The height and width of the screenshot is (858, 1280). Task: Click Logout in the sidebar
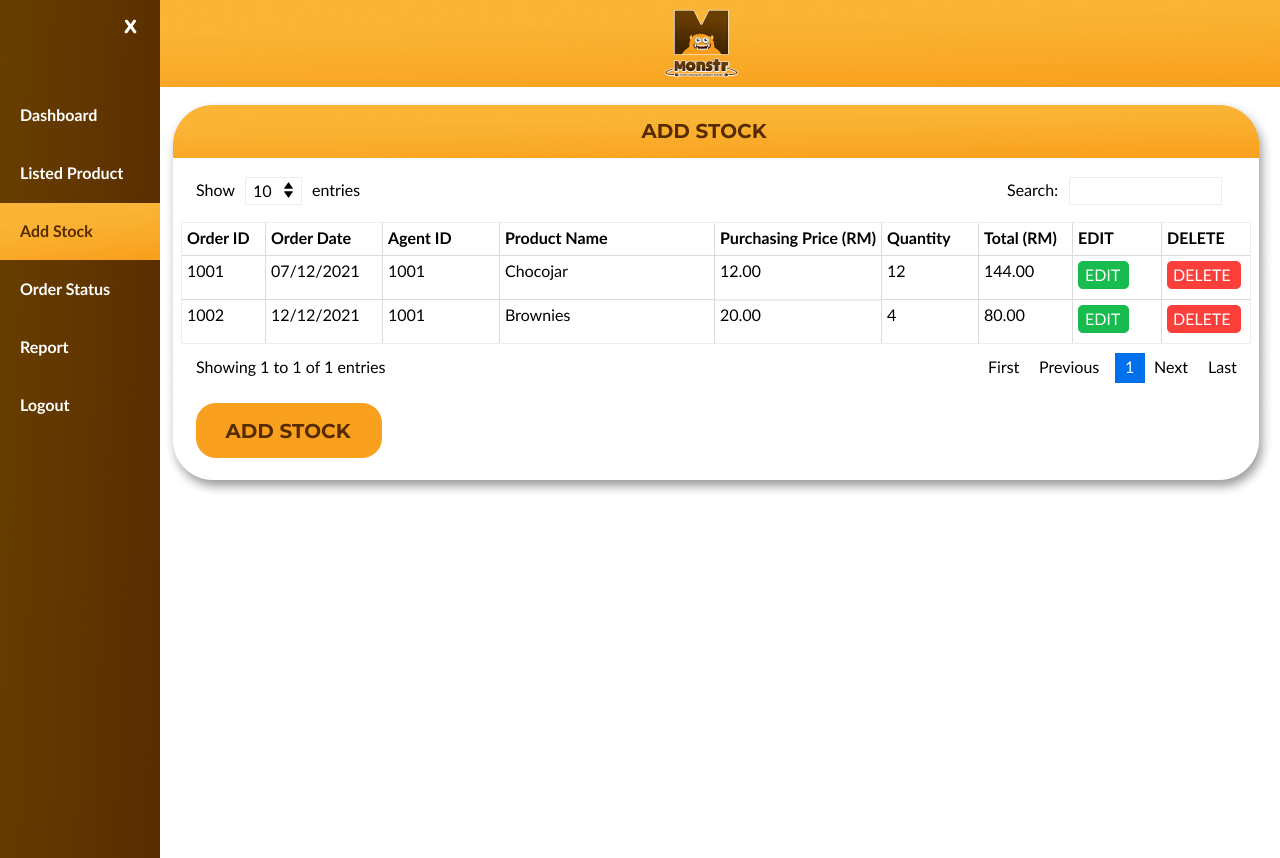point(45,405)
